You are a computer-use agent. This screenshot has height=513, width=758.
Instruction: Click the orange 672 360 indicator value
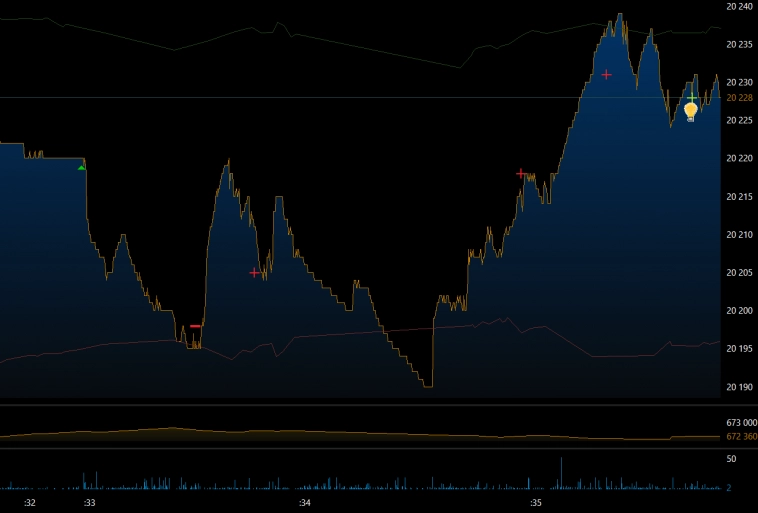pyautogui.click(x=742, y=437)
